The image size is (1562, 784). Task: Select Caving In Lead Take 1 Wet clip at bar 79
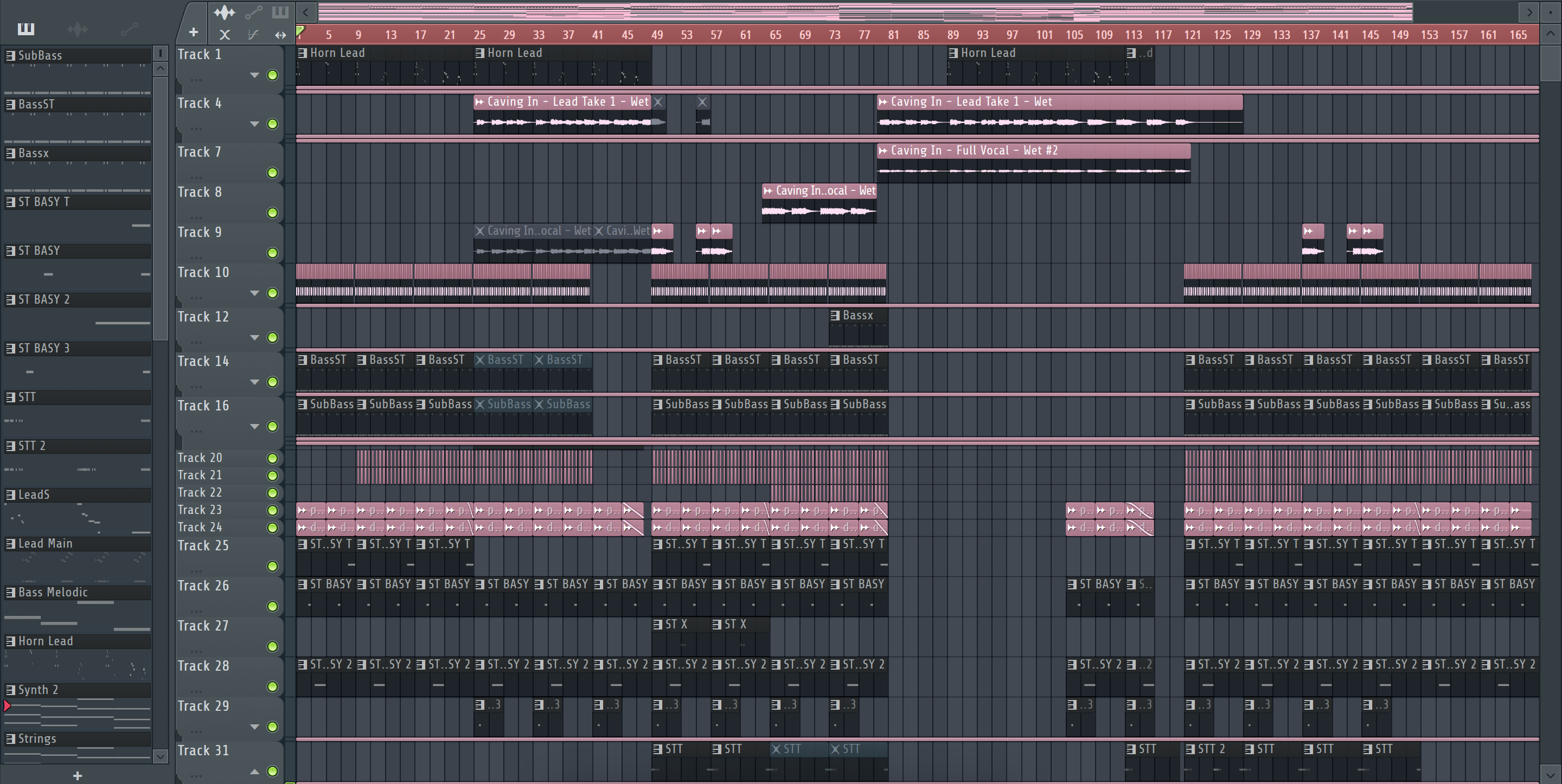tap(1059, 113)
